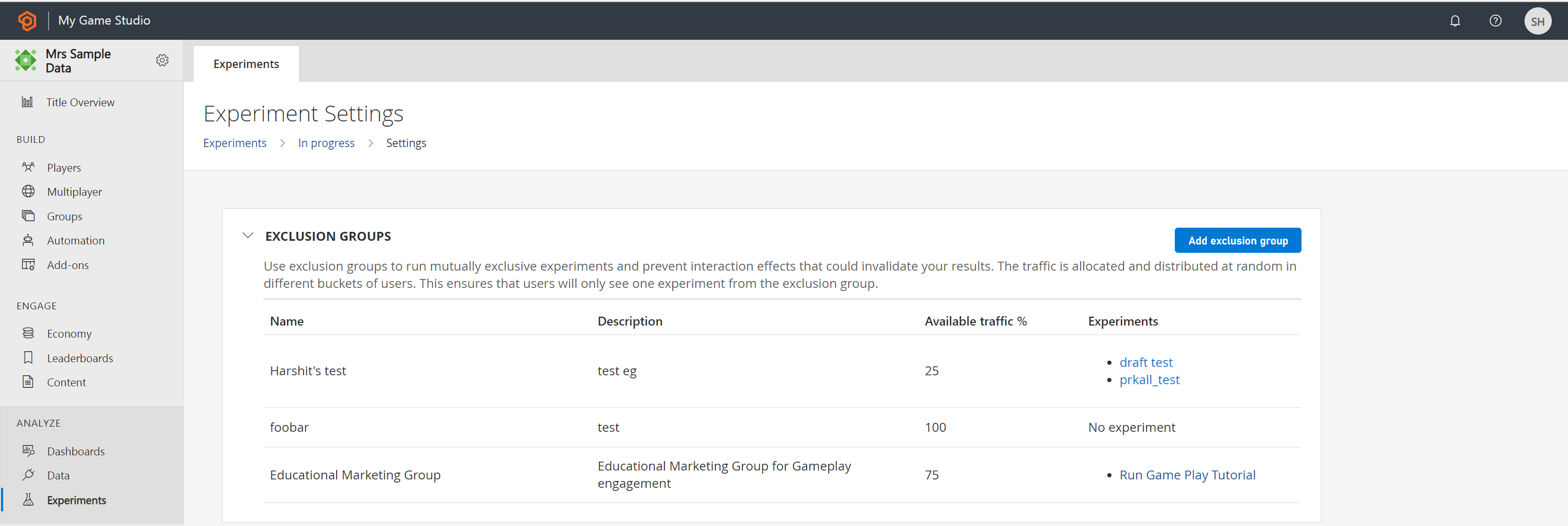Click My Game Studio header title
Image resolution: width=1568 pixels, height=526 pixels.
point(104,21)
